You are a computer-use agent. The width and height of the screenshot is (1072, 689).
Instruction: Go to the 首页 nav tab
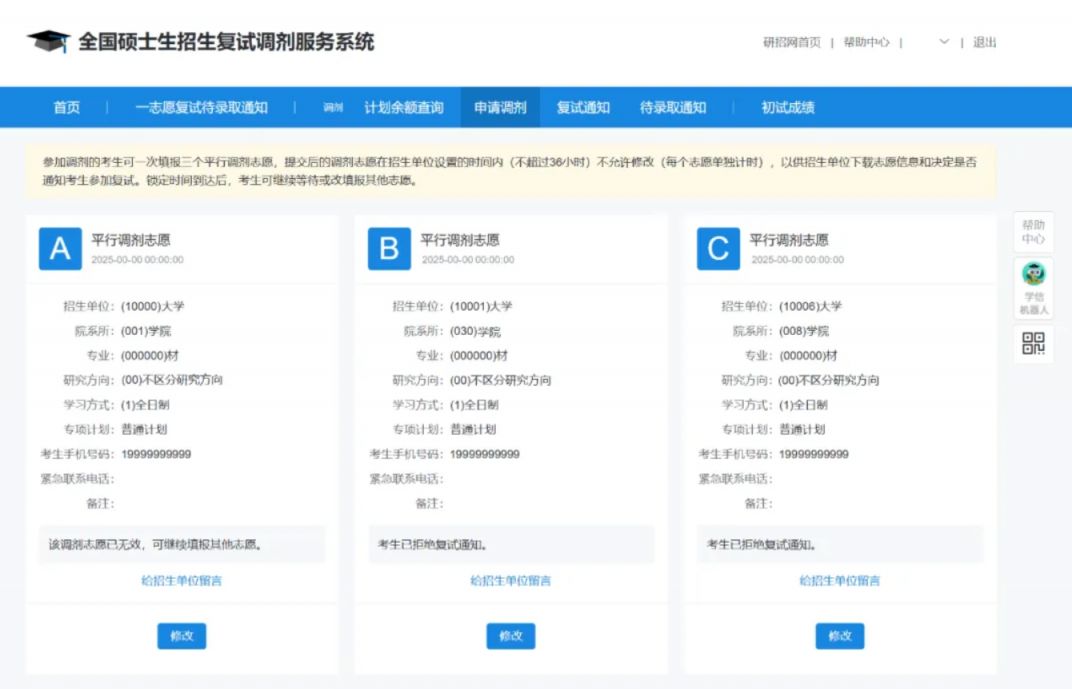coord(67,107)
